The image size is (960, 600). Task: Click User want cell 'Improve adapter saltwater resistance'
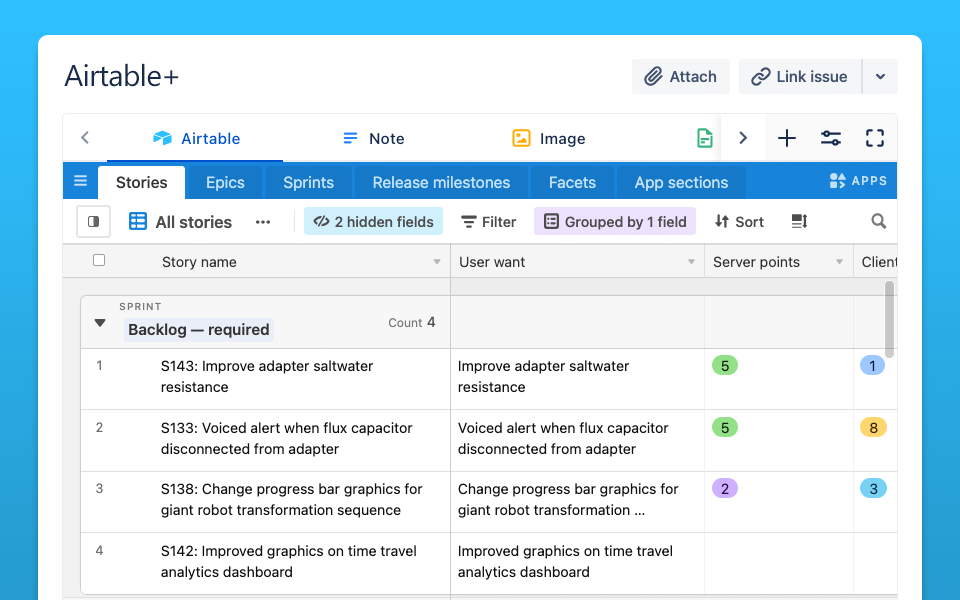click(577, 380)
